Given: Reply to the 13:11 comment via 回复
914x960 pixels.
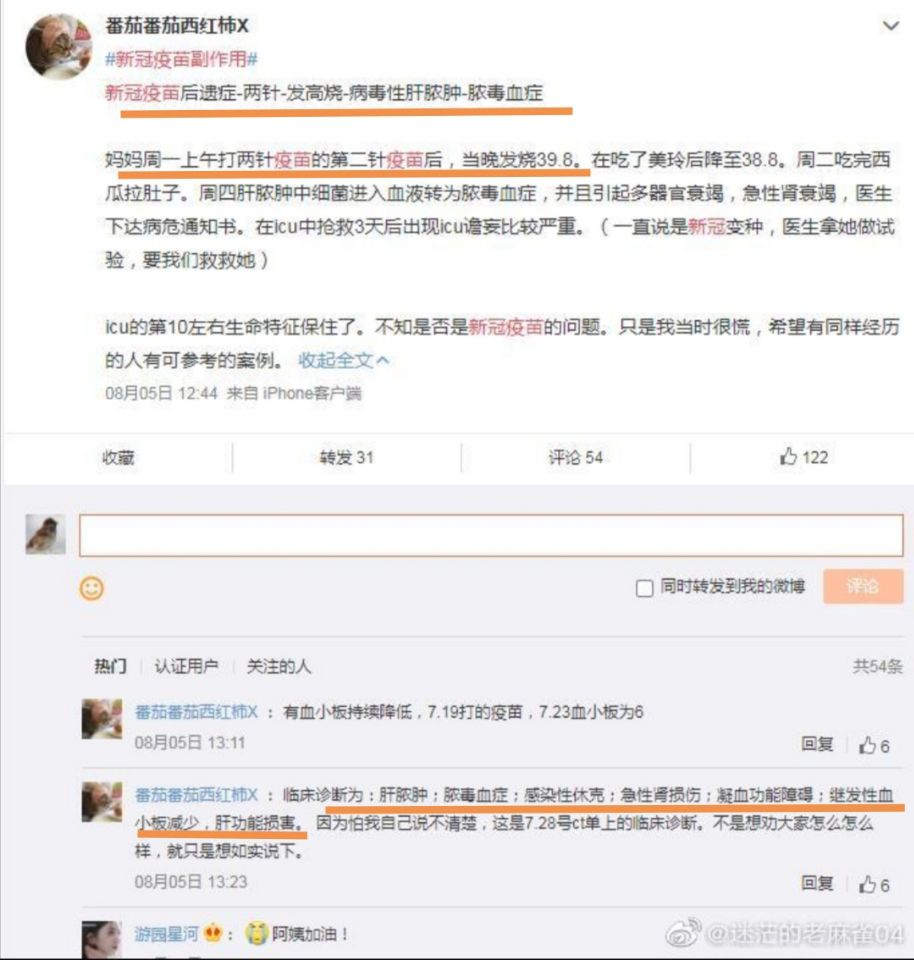Looking at the screenshot, I should pos(817,744).
